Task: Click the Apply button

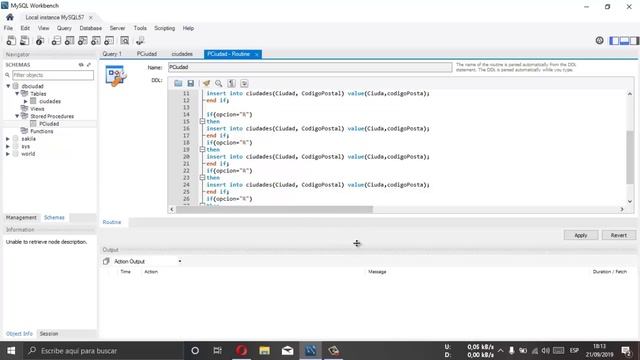Action: tap(580, 235)
